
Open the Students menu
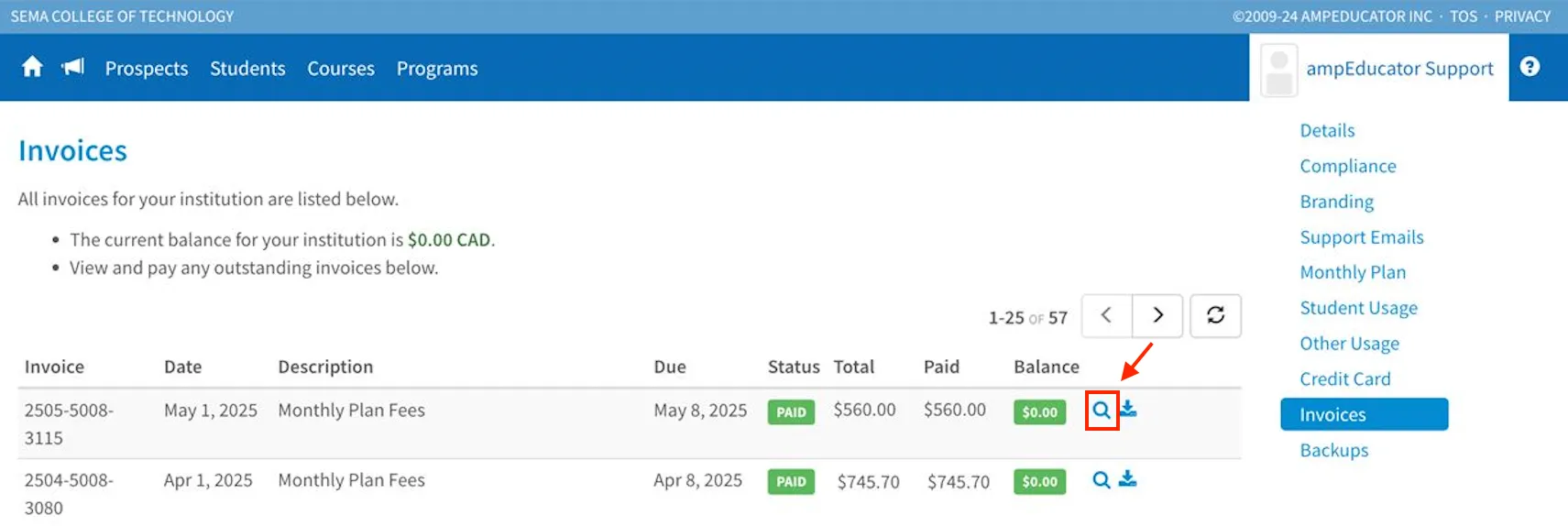click(x=247, y=69)
